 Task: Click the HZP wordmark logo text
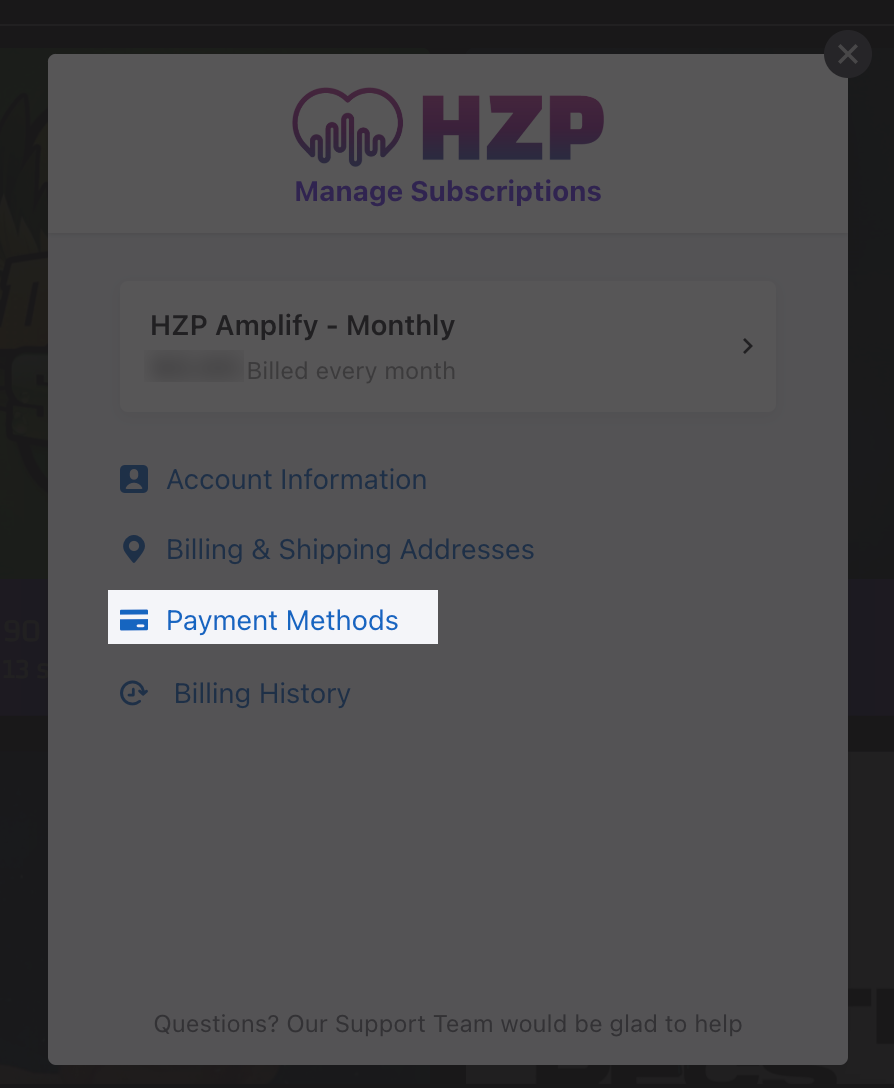[513, 128]
